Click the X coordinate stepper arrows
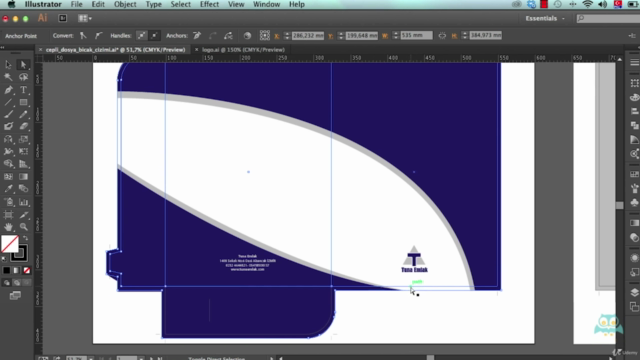Viewport: 640px width, 360px height. (x=287, y=36)
